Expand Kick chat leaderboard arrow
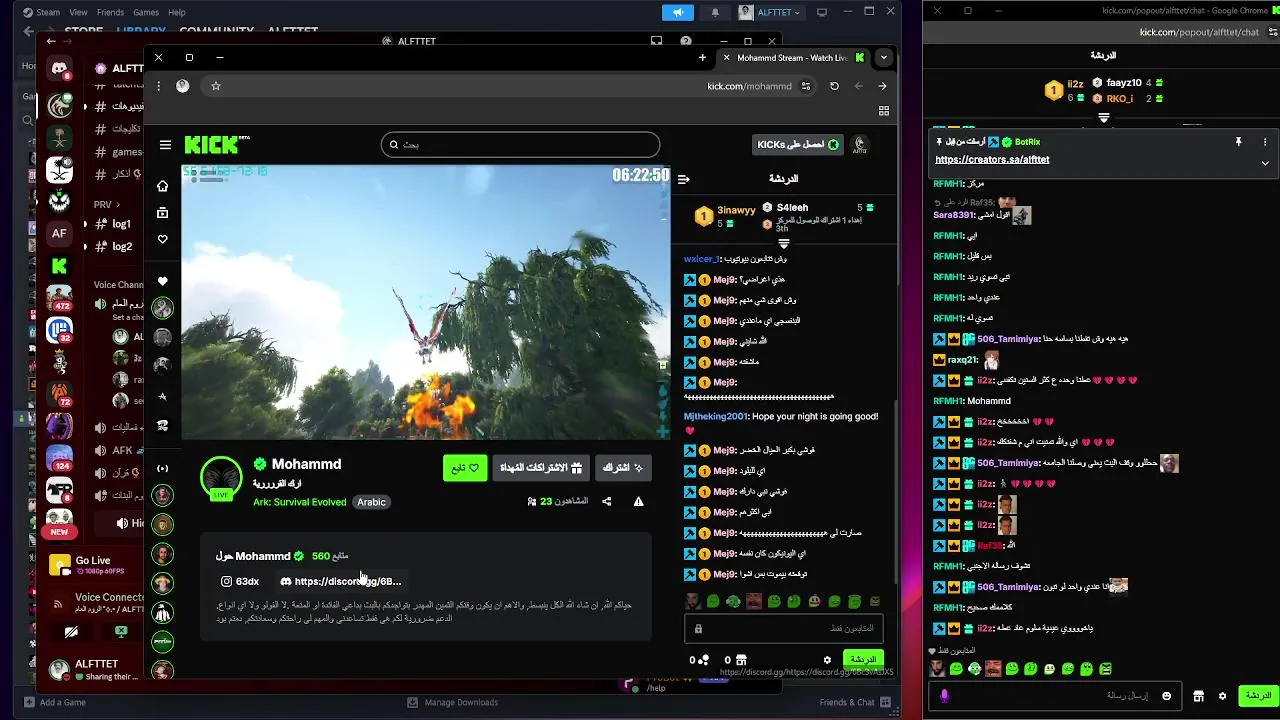This screenshot has width=1280, height=720. pyautogui.click(x=784, y=243)
